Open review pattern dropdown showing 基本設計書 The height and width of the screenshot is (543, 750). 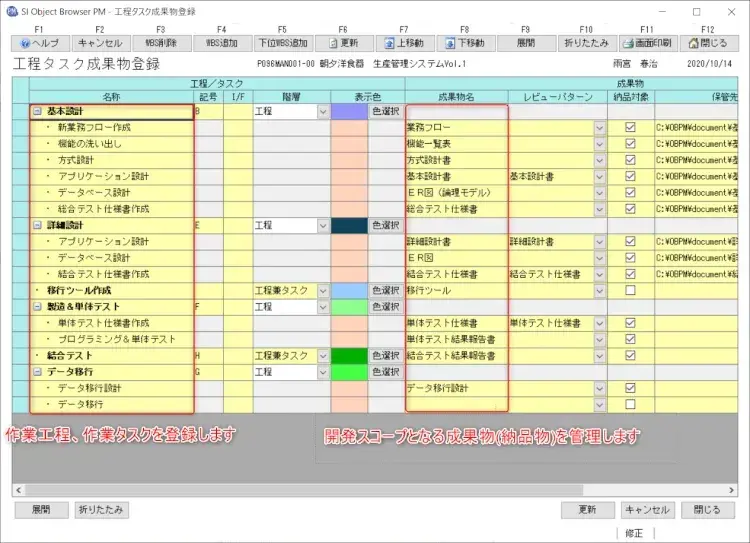(x=600, y=177)
